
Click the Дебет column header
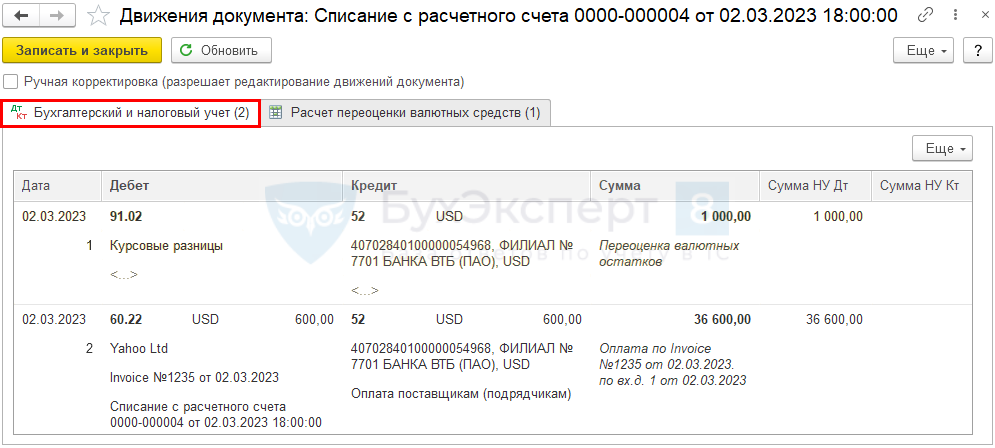[130, 186]
